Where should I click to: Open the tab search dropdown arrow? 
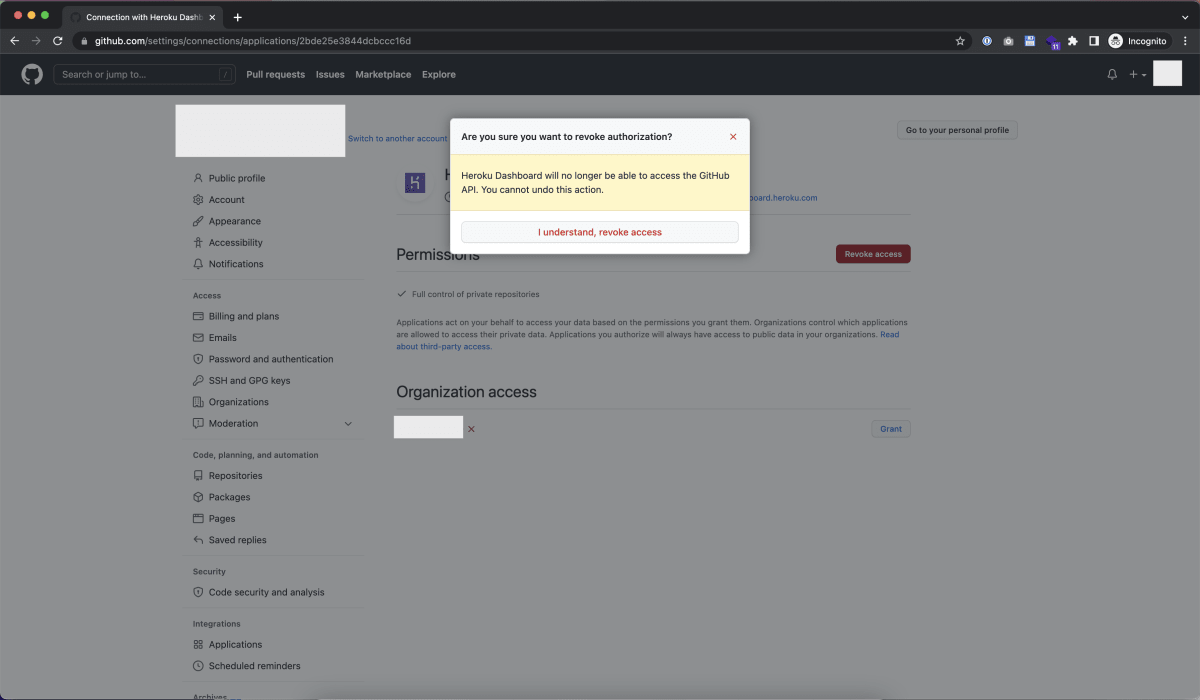pos(1185,17)
